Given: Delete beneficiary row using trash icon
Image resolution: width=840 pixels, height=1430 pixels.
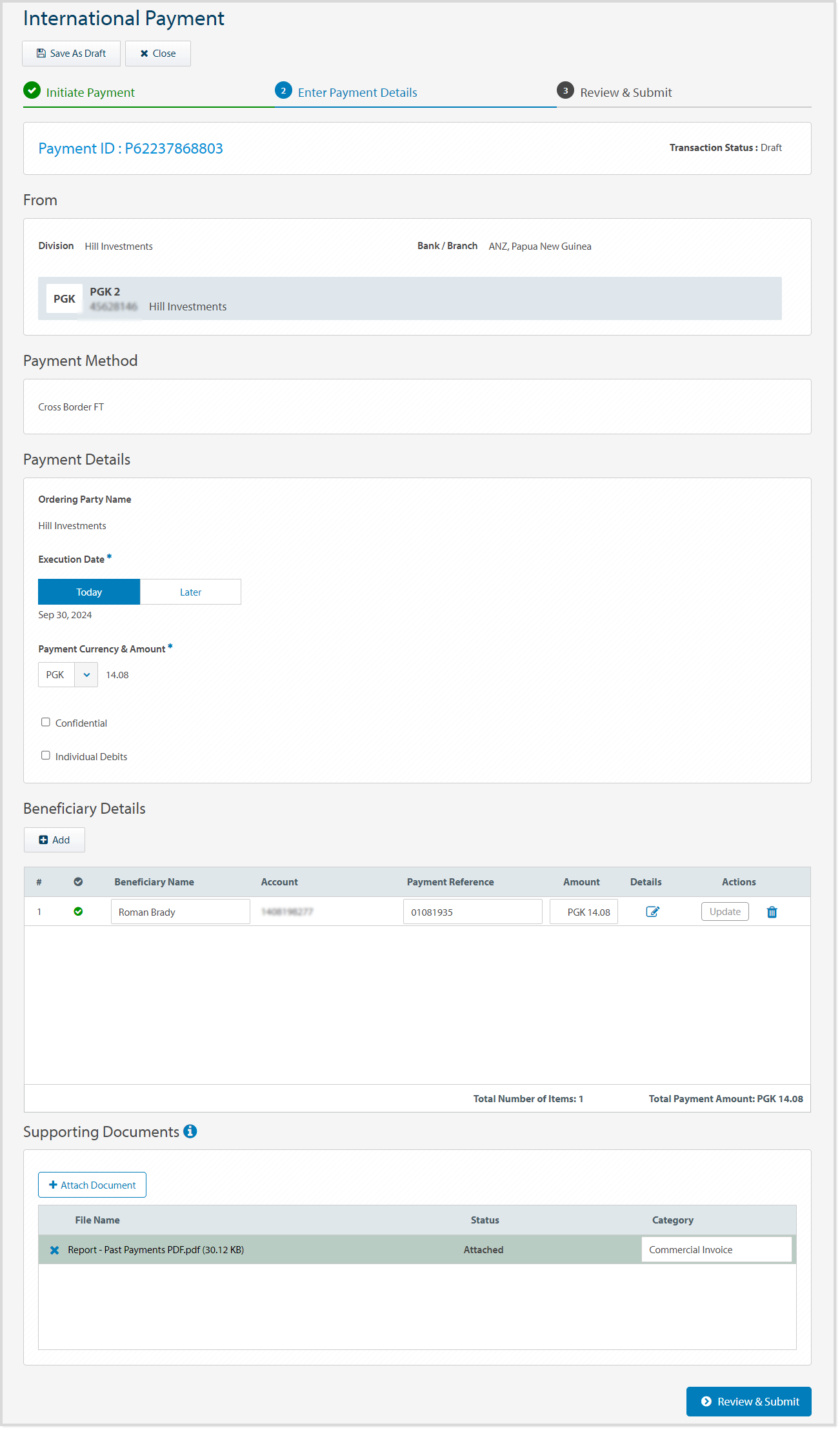Looking at the screenshot, I should click(x=772, y=912).
